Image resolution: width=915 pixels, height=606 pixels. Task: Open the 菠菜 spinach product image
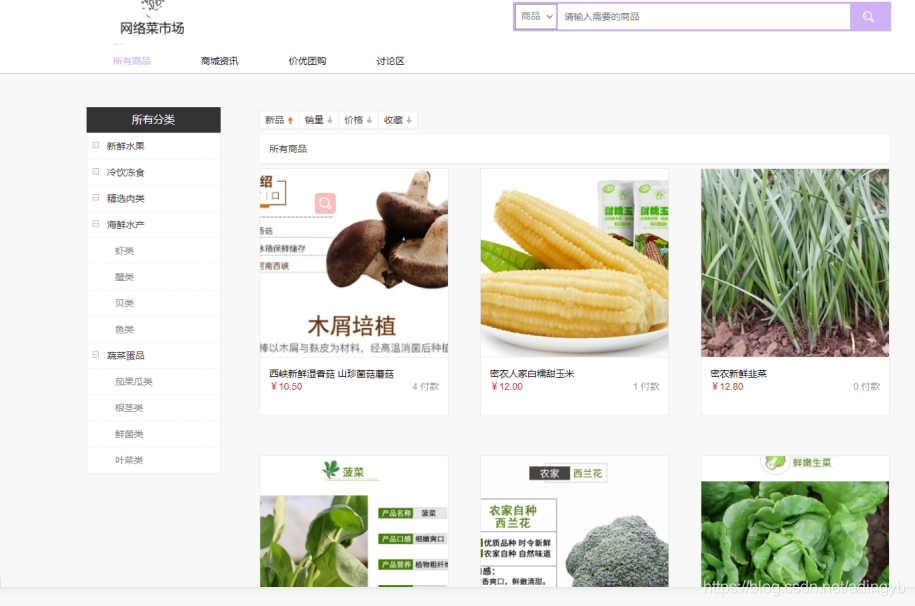click(x=354, y=521)
